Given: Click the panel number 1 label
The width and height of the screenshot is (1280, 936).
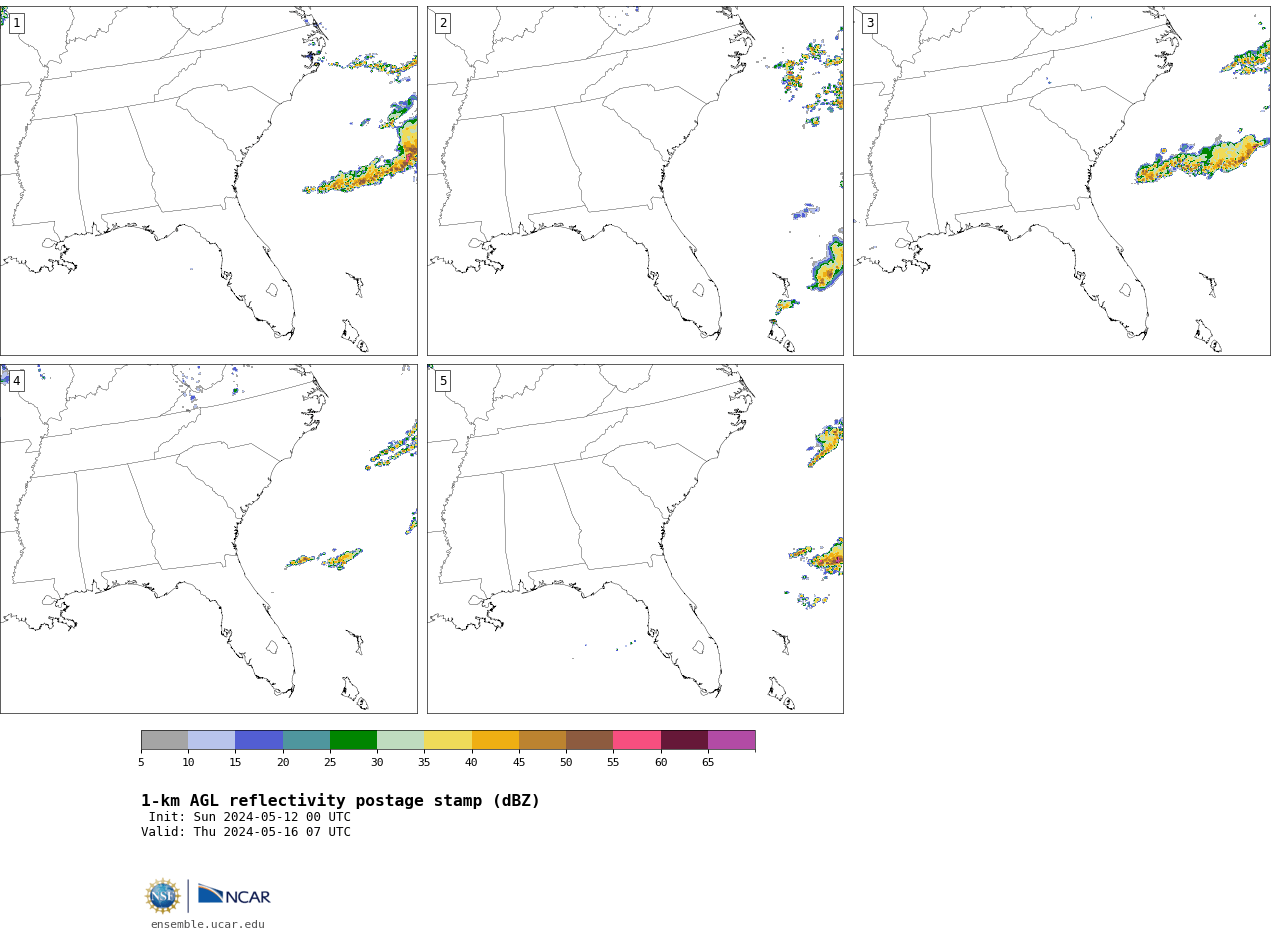Looking at the screenshot, I should tap(16, 23).
